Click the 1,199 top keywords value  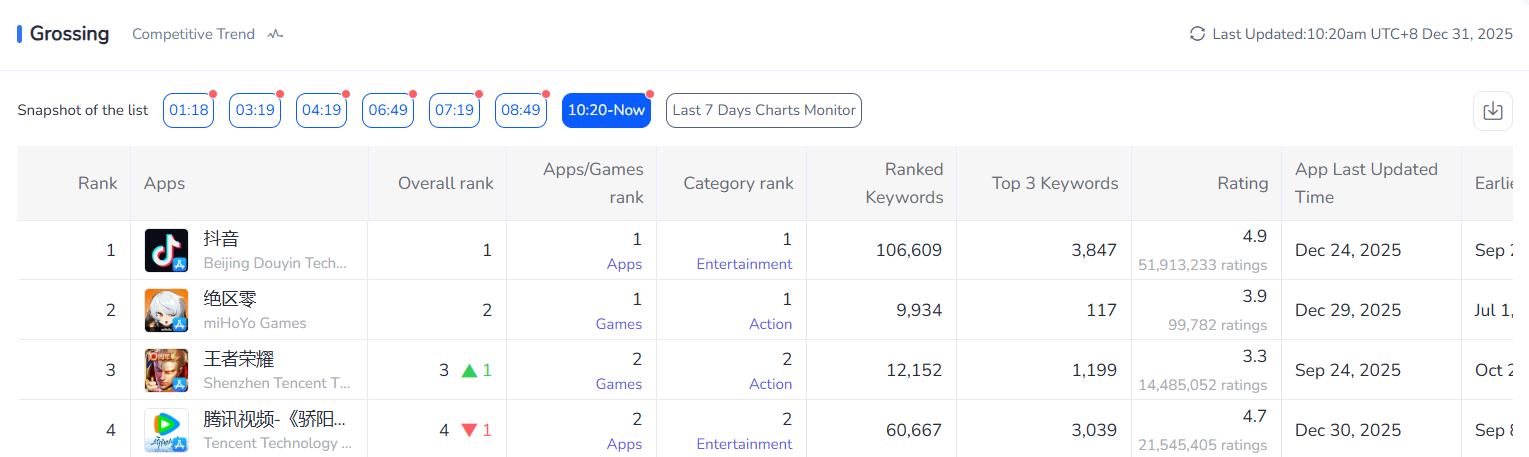pyautogui.click(x=1095, y=370)
